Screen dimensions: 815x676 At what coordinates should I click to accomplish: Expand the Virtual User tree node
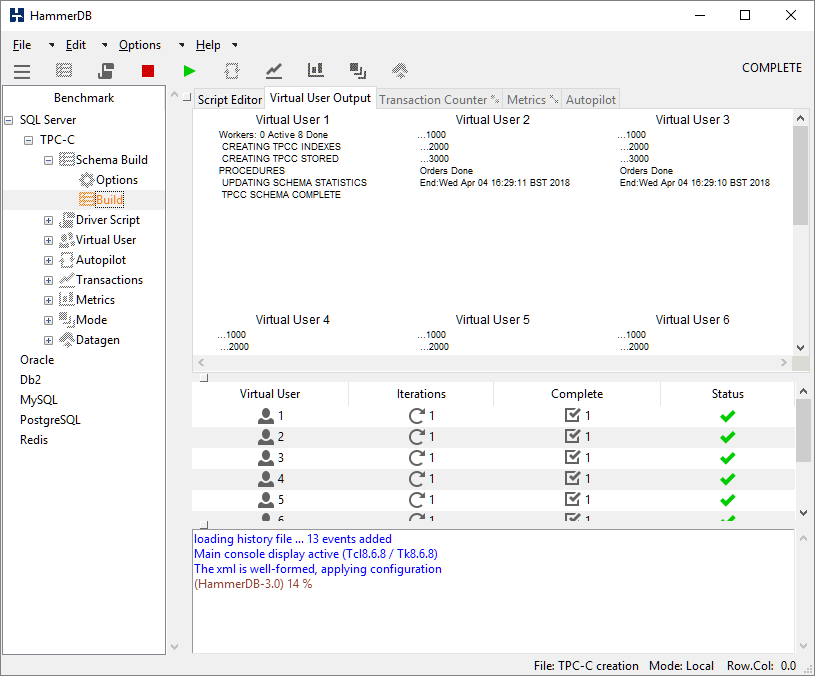coord(48,241)
